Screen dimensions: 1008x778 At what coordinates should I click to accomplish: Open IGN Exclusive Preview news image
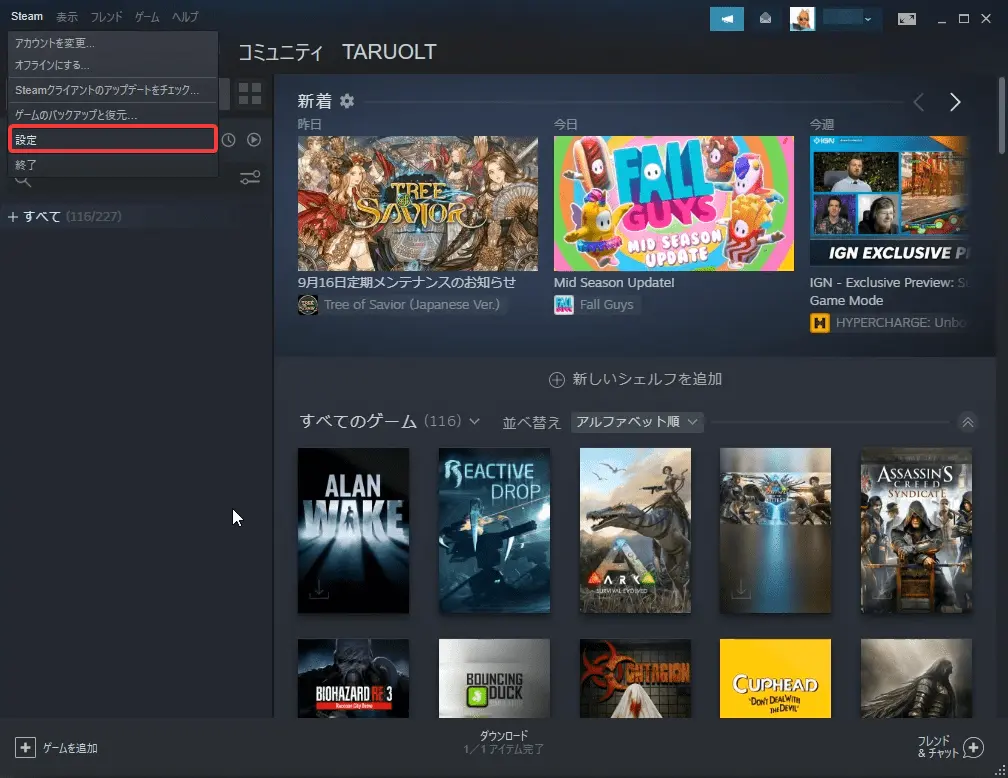pos(889,201)
